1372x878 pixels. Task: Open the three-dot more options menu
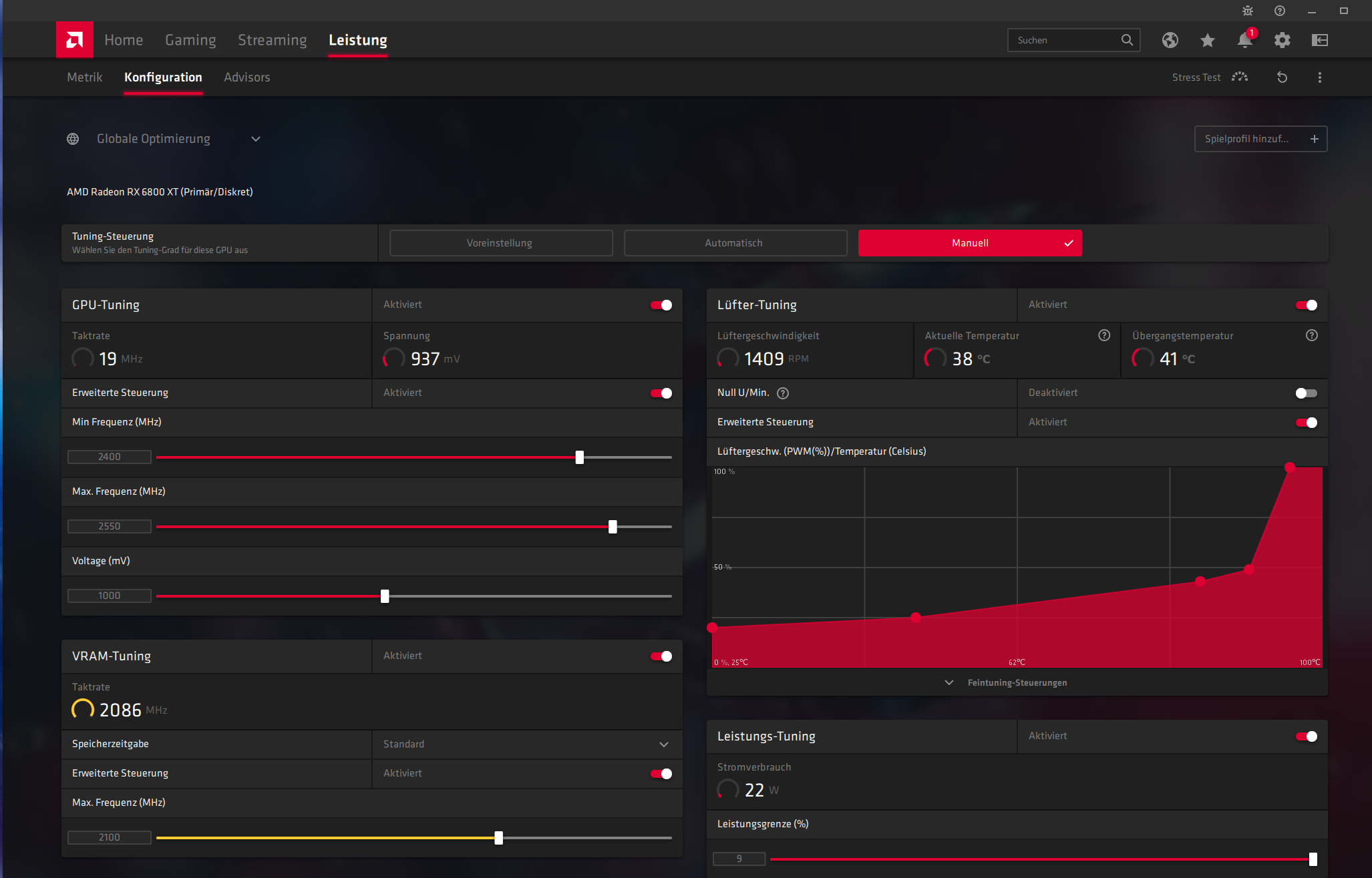[1319, 77]
